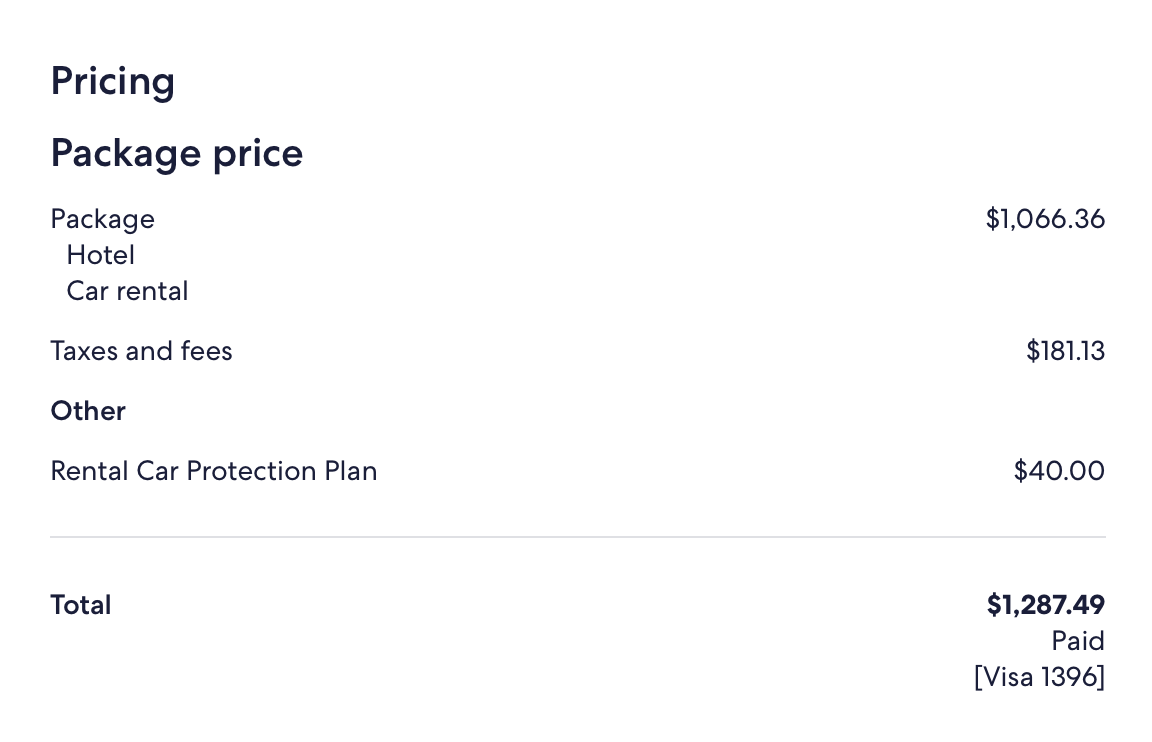This screenshot has height=742, width=1152.
Task: Click the $1,287.49 total amount
Action: click(x=1045, y=605)
